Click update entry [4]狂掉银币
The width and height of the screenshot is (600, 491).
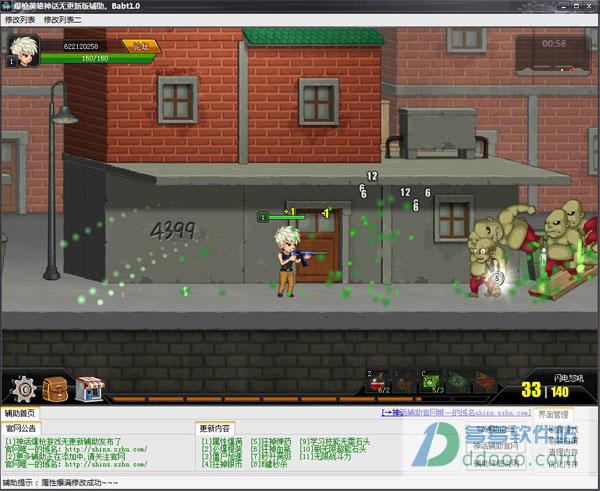[222, 464]
